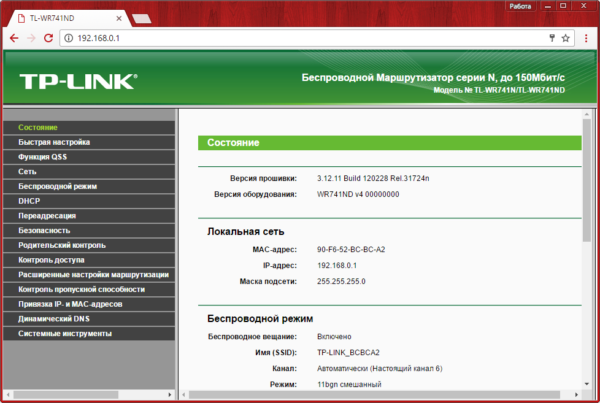This screenshot has width=600, height=403.
Task: Open the Сеть menu item
Action: (89, 171)
